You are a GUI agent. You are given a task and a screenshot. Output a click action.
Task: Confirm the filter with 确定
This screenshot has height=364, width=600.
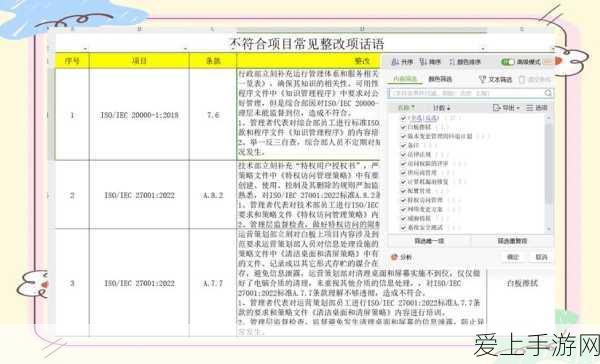point(513,257)
